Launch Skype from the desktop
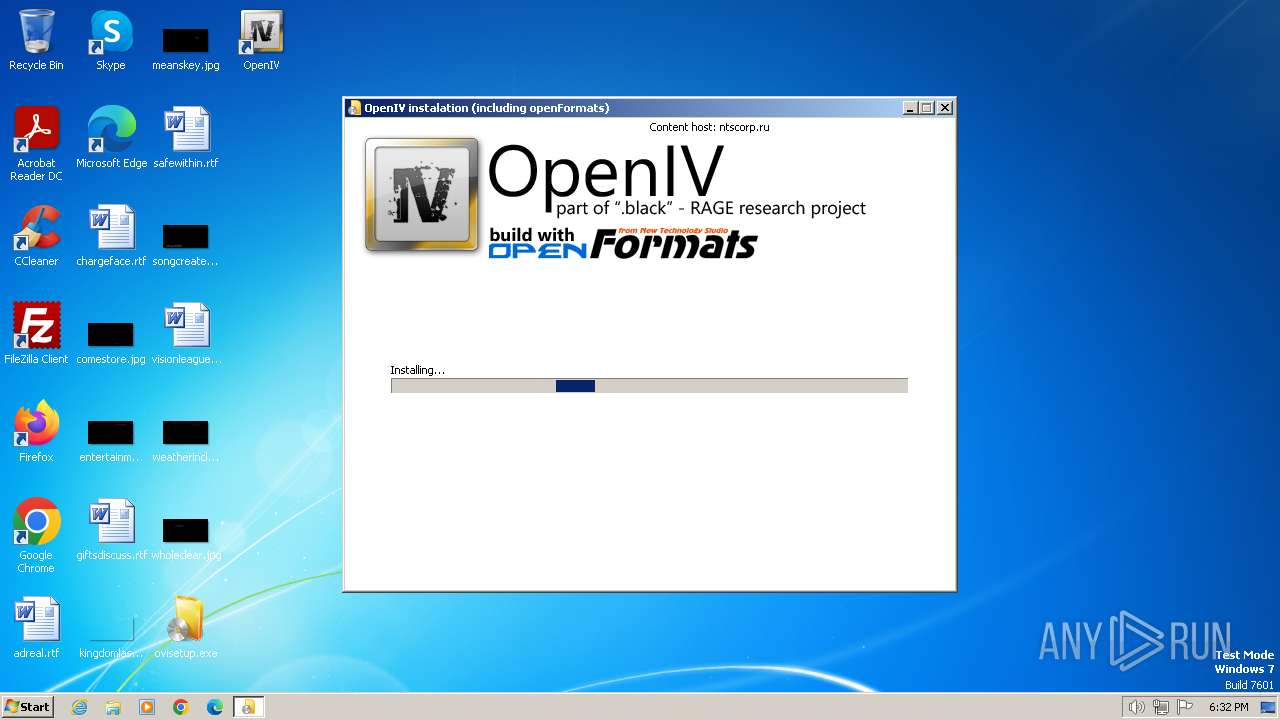The width and height of the screenshot is (1280, 720). 111,40
